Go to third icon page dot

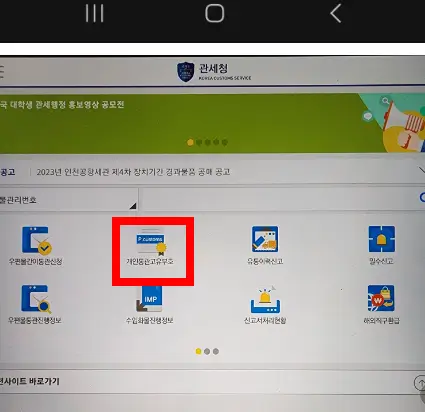click(216, 351)
